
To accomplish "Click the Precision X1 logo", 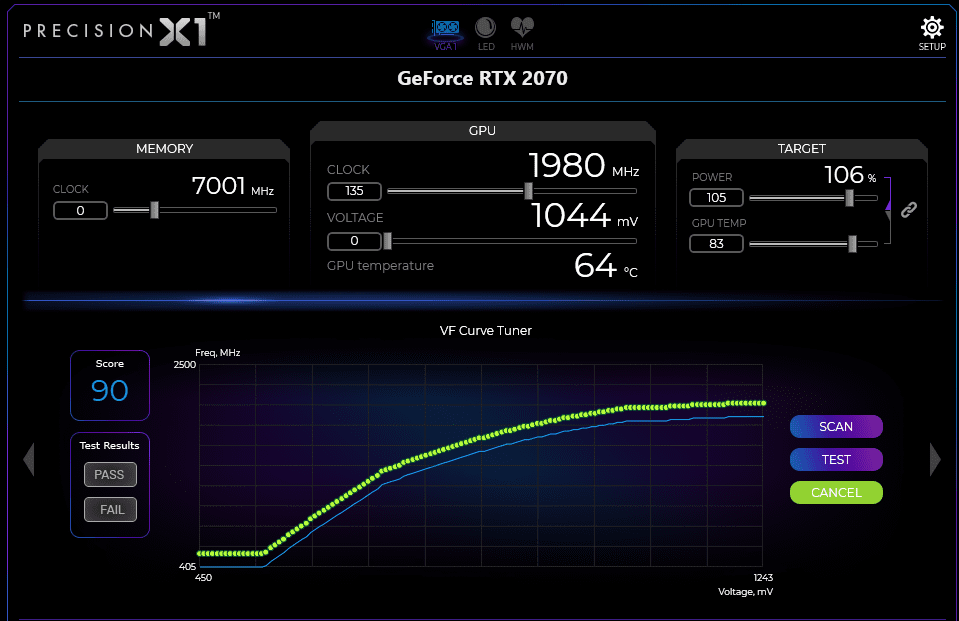I will pos(122,29).
